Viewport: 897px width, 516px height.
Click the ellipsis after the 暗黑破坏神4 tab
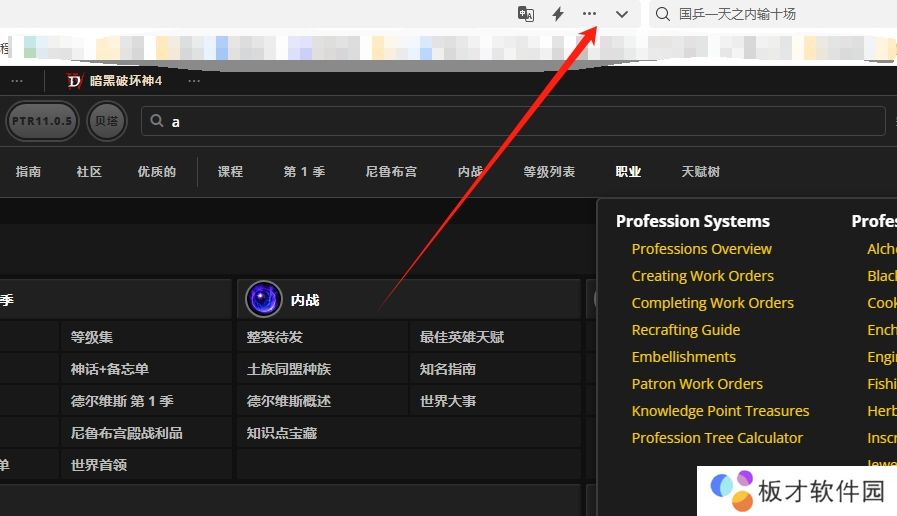[193, 80]
